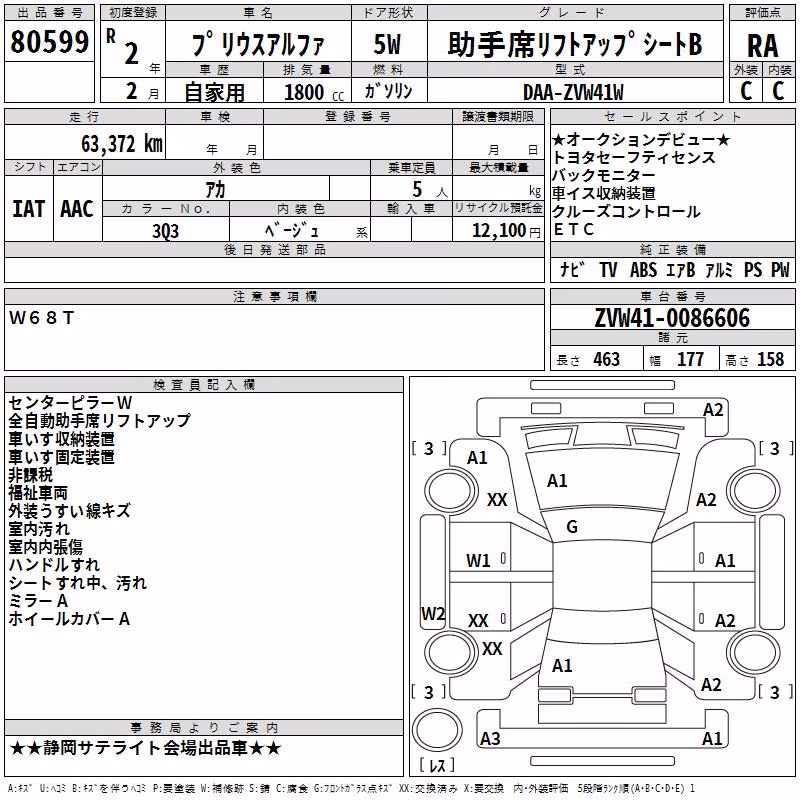Click width value 177
Image resolution: width=800 pixels, height=800 pixels.
pyautogui.click(x=690, y=359)
